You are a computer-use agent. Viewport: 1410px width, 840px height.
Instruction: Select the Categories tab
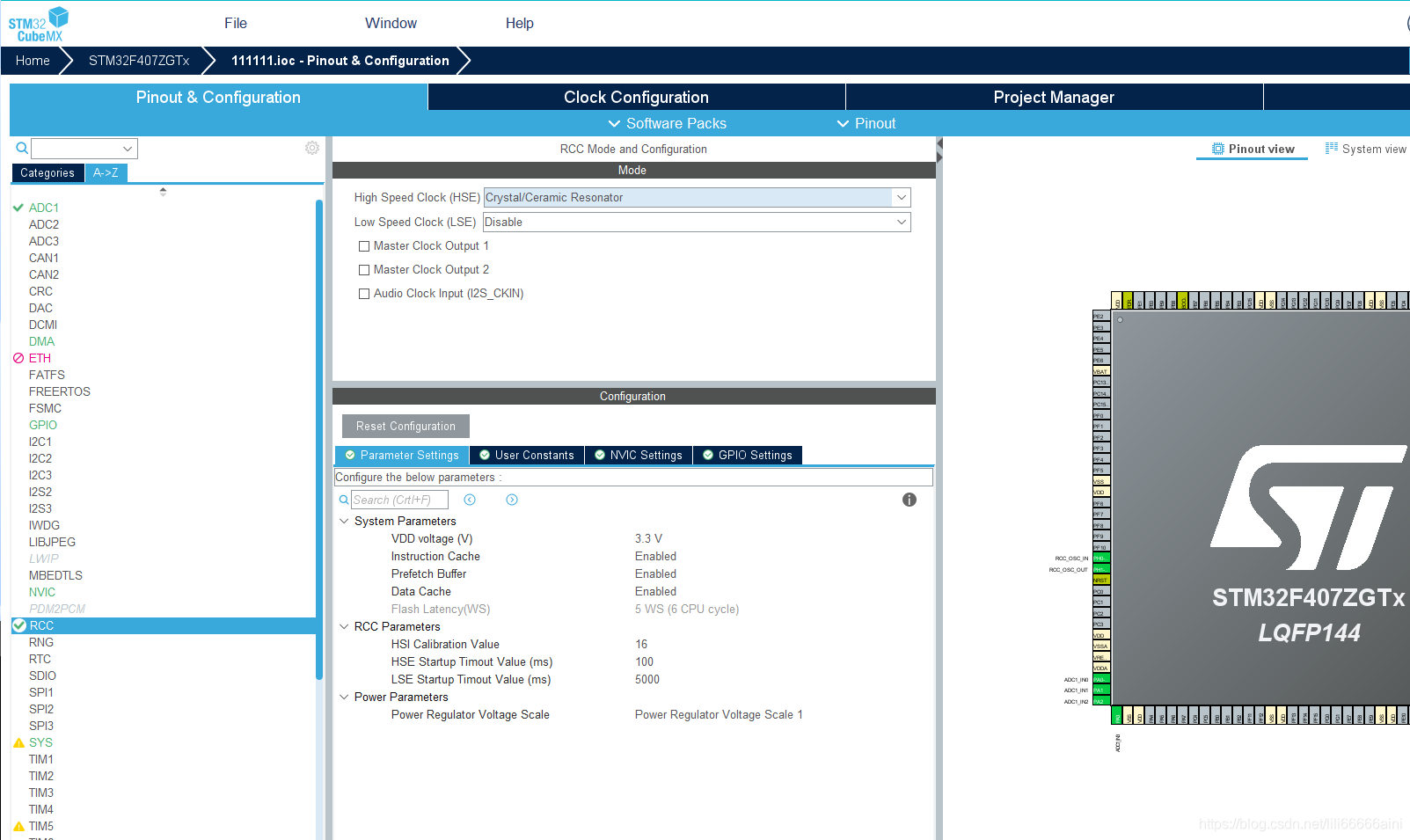[x=47, y=172]
